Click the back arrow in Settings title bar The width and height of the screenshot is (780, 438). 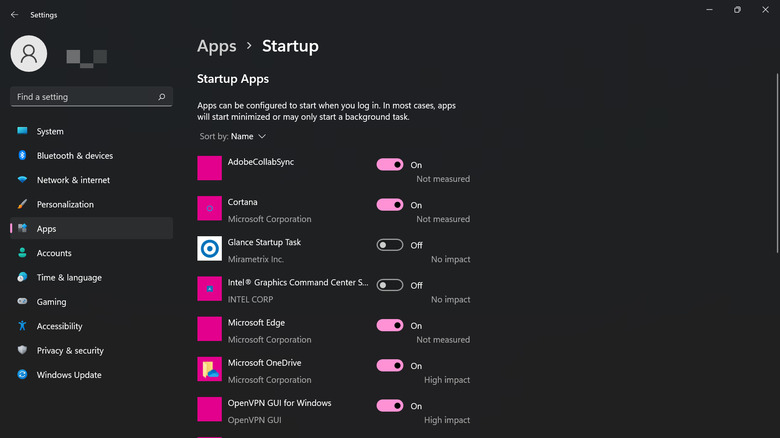(x=14, y=15)
